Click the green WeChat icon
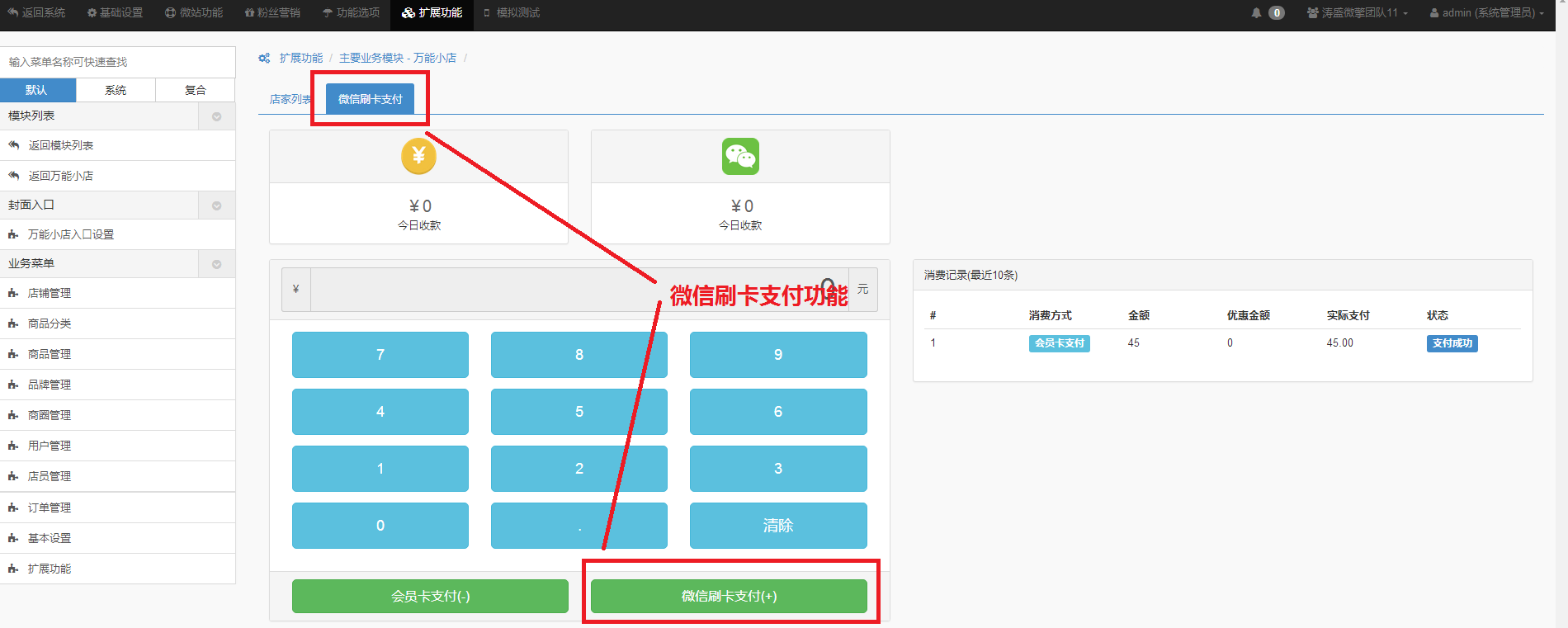Screen dimensions: 1568x628 point(740,156)
